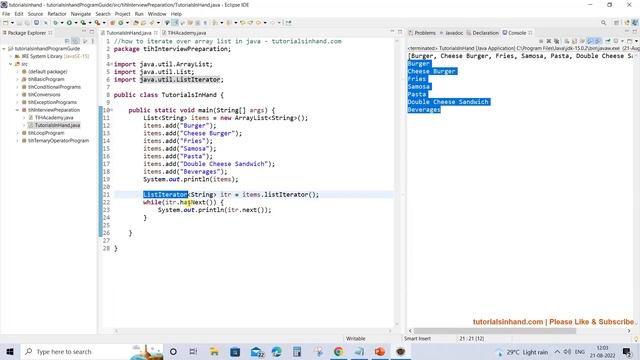Switch to the Declaration tab

483,33
